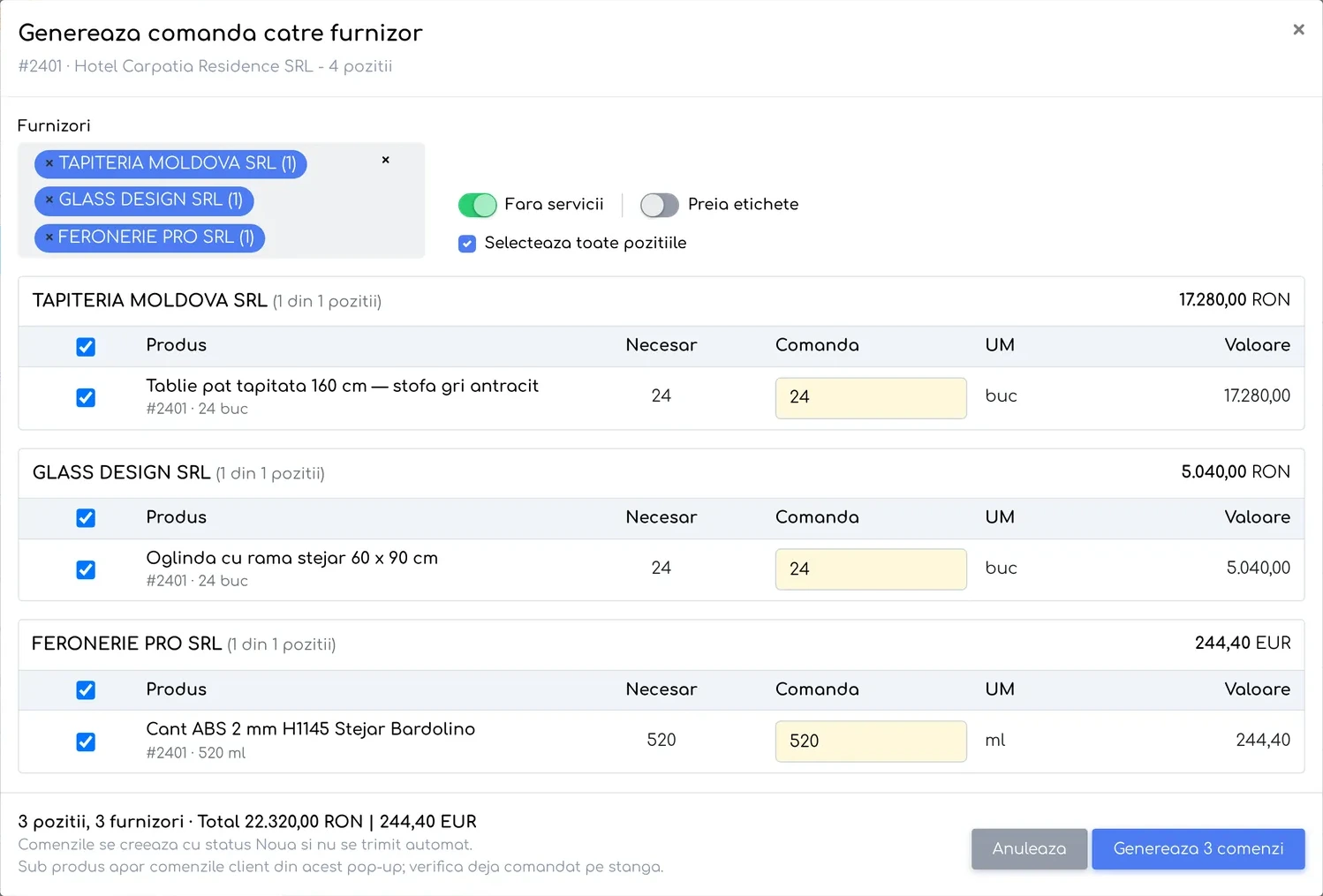This screenshot has height=896, width=1323.
Task: Click the #2401 · 520 ml reference
Action: (195, 753)
